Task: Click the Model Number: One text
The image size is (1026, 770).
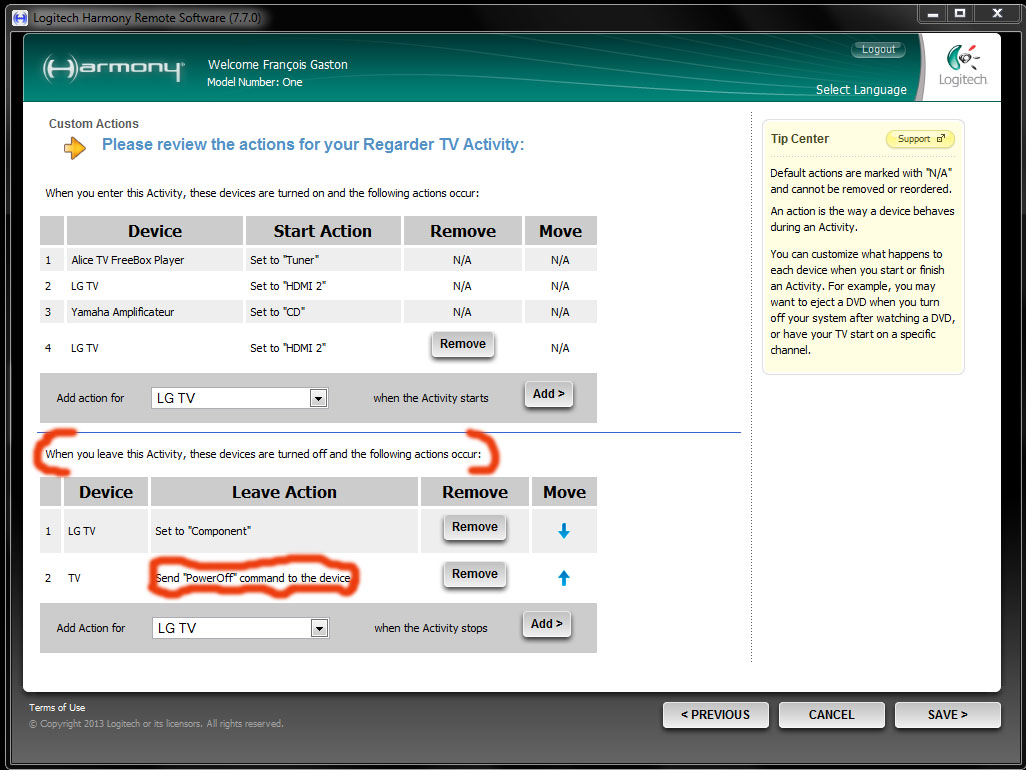Action: (255, 82)
